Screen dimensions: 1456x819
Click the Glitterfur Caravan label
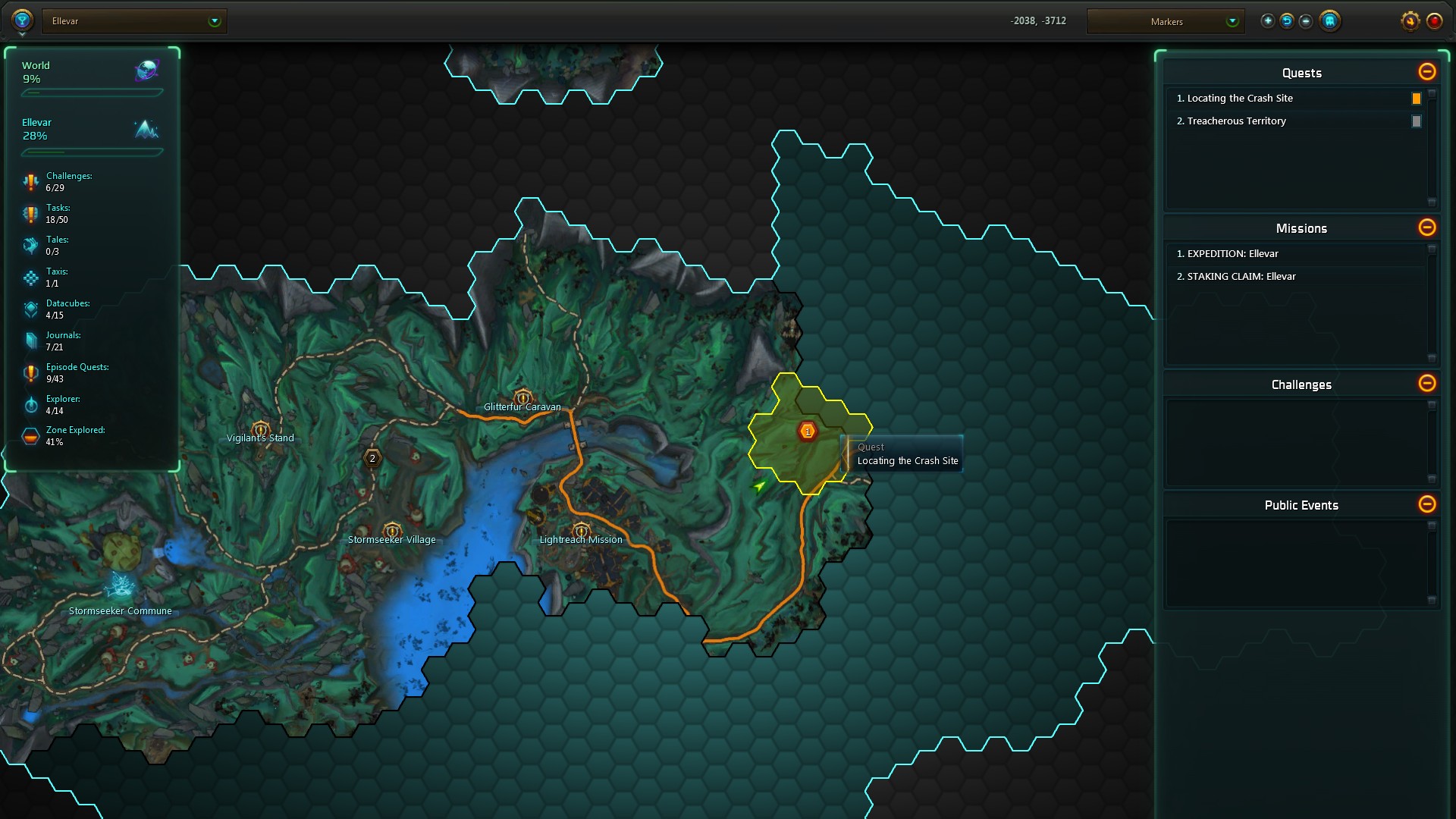[522, 407]
